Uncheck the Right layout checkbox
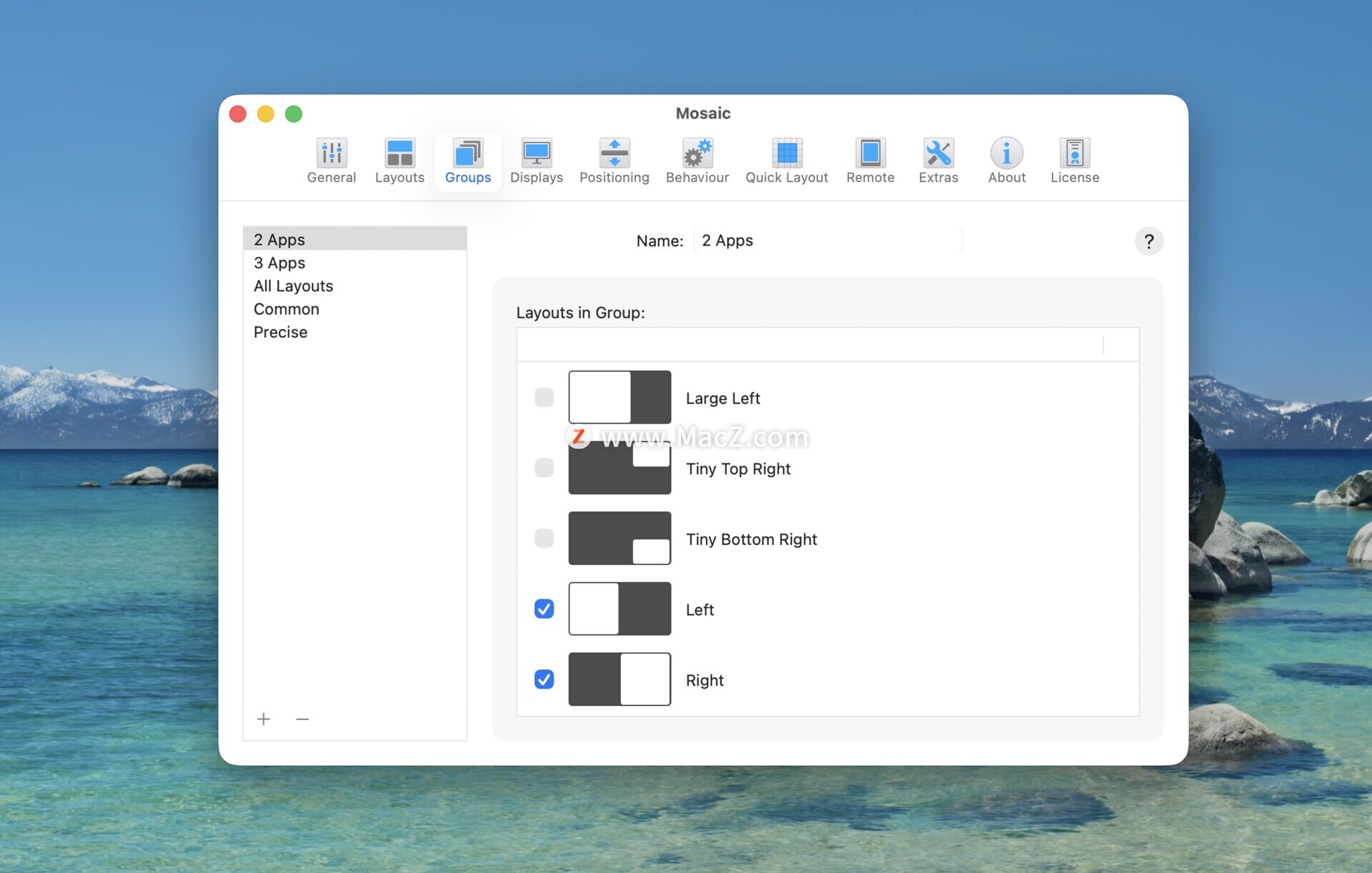Viewport: 1372px width, 873px height. pyautogui.click(x=544, y=679)
